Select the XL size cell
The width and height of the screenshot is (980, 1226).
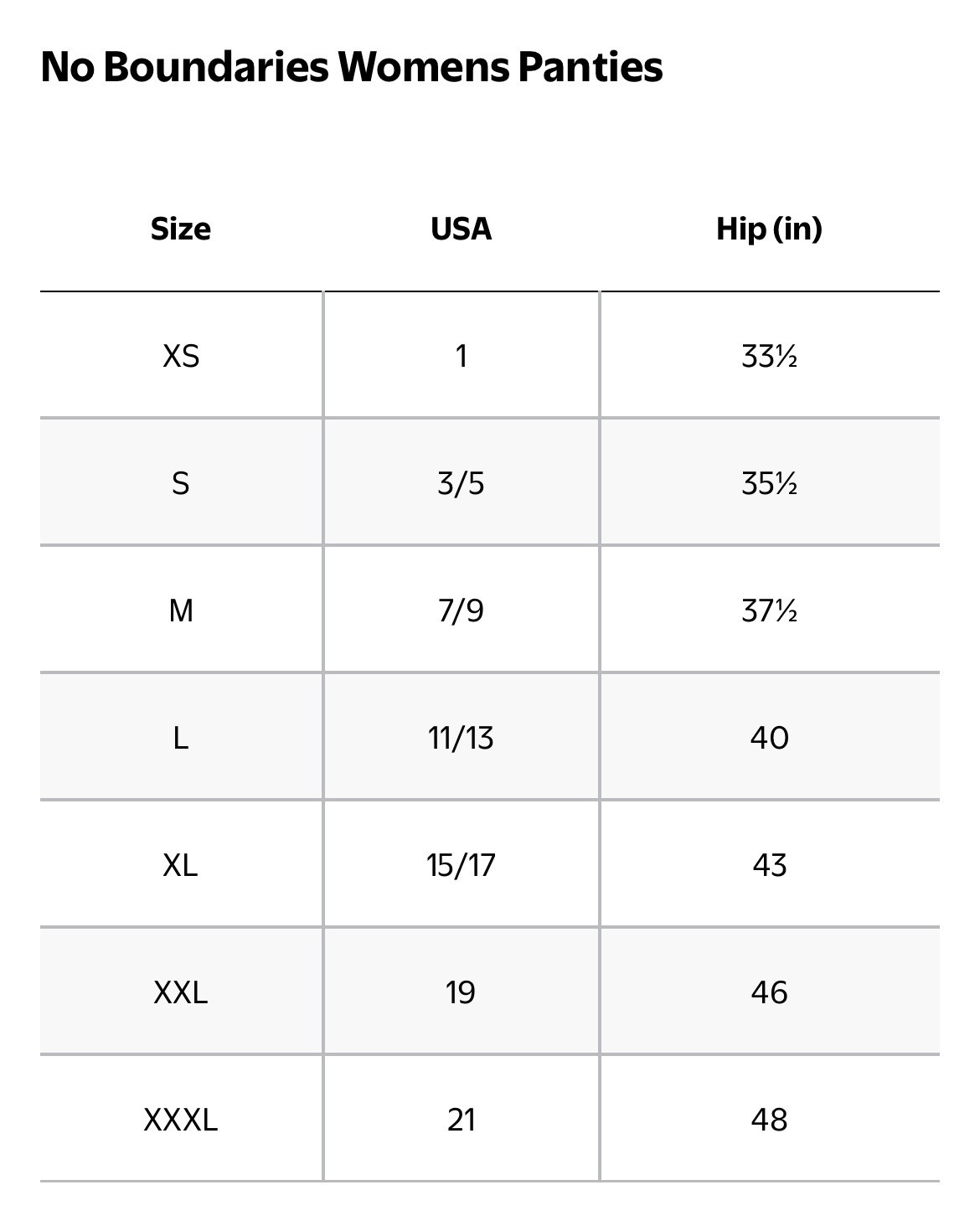pyautogui.click(x=181, y=865)
